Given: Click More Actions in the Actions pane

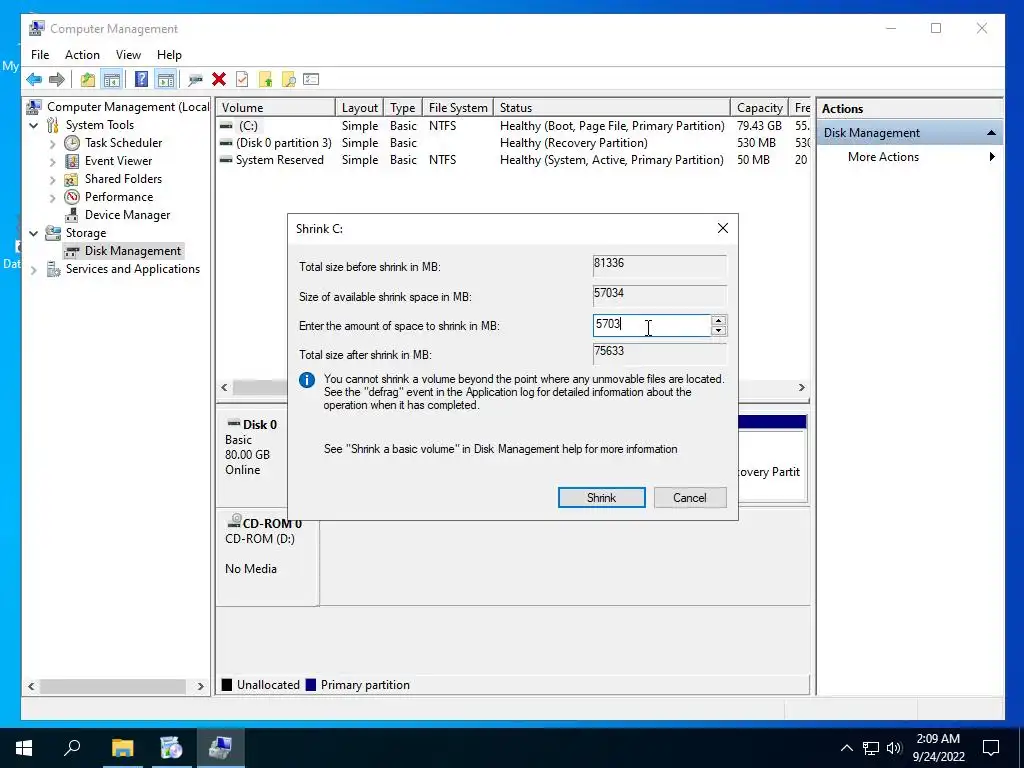Looking at the screenshot, I should (x=883, y=157).
